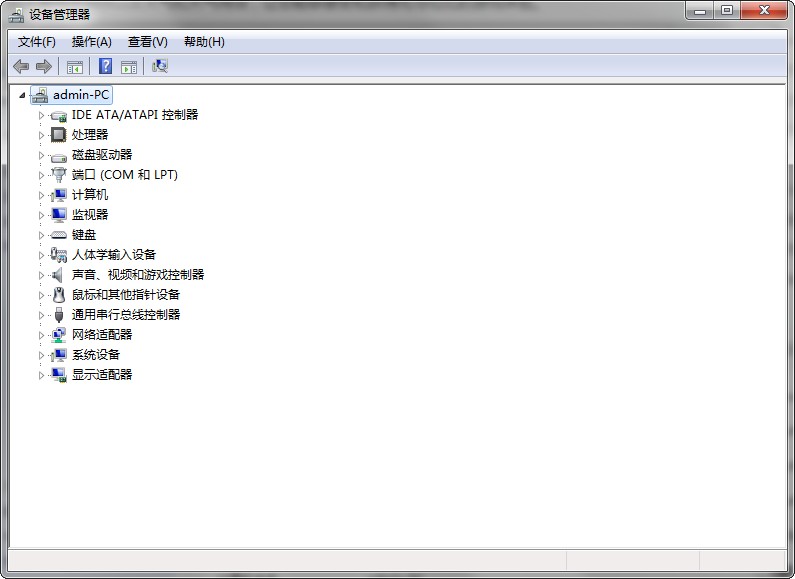The height and width of the screenshot is (579, 795).
Task: Select the 显示适配器 label
Action: click(102, 375)
